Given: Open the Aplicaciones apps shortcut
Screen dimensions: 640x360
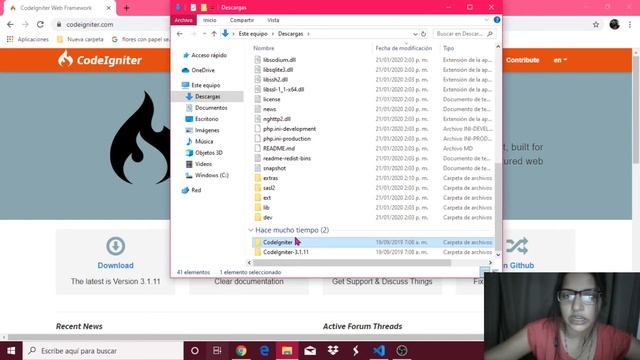Looking at the screenshot, I should [28, 39].
